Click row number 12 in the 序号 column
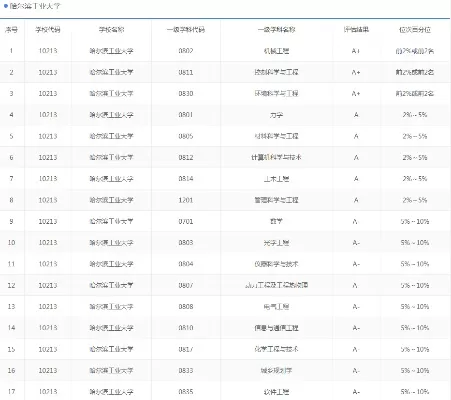The width and height of the screenshot is (451, 400). [x=11, y=286]
